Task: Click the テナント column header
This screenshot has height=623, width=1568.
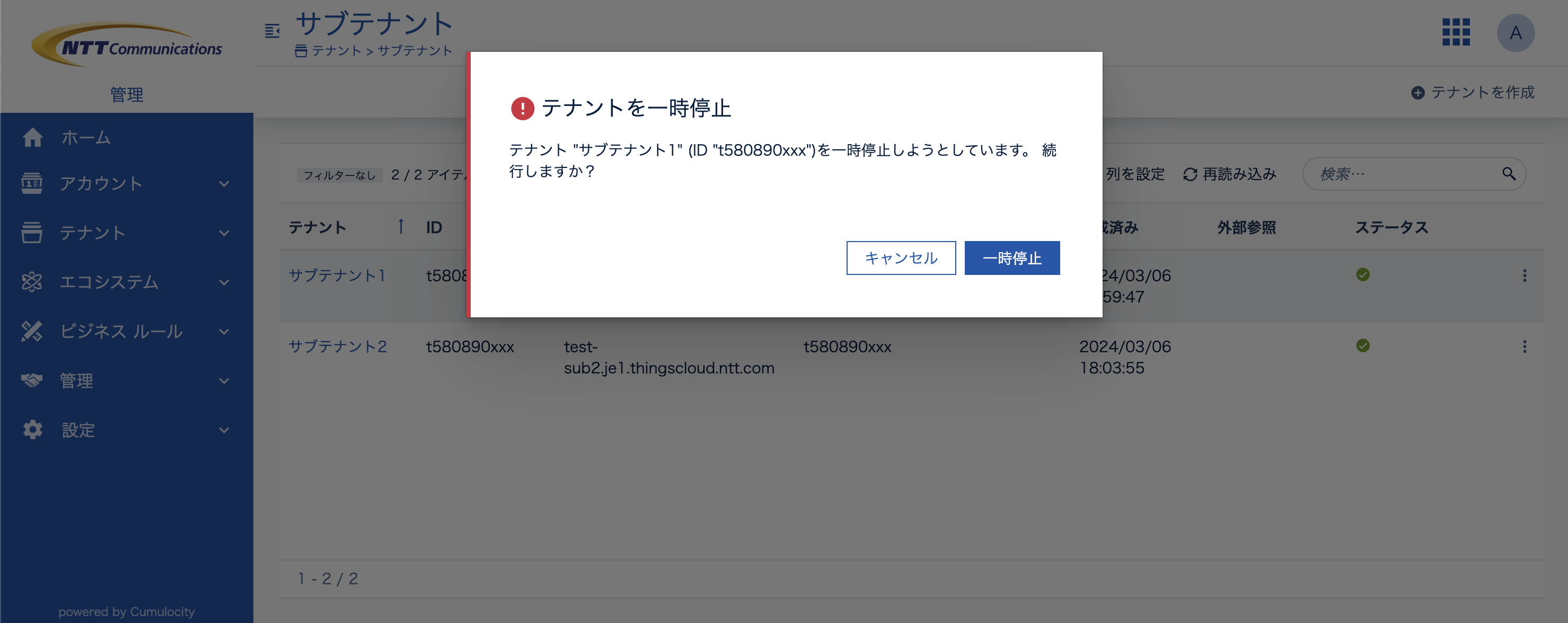Action: pos(317,228)
